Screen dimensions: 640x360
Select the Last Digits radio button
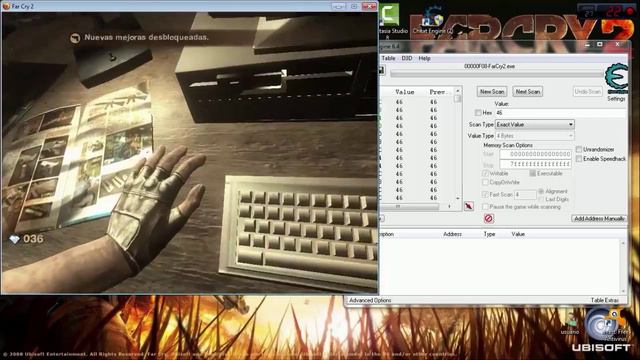[x=541, y=199]
